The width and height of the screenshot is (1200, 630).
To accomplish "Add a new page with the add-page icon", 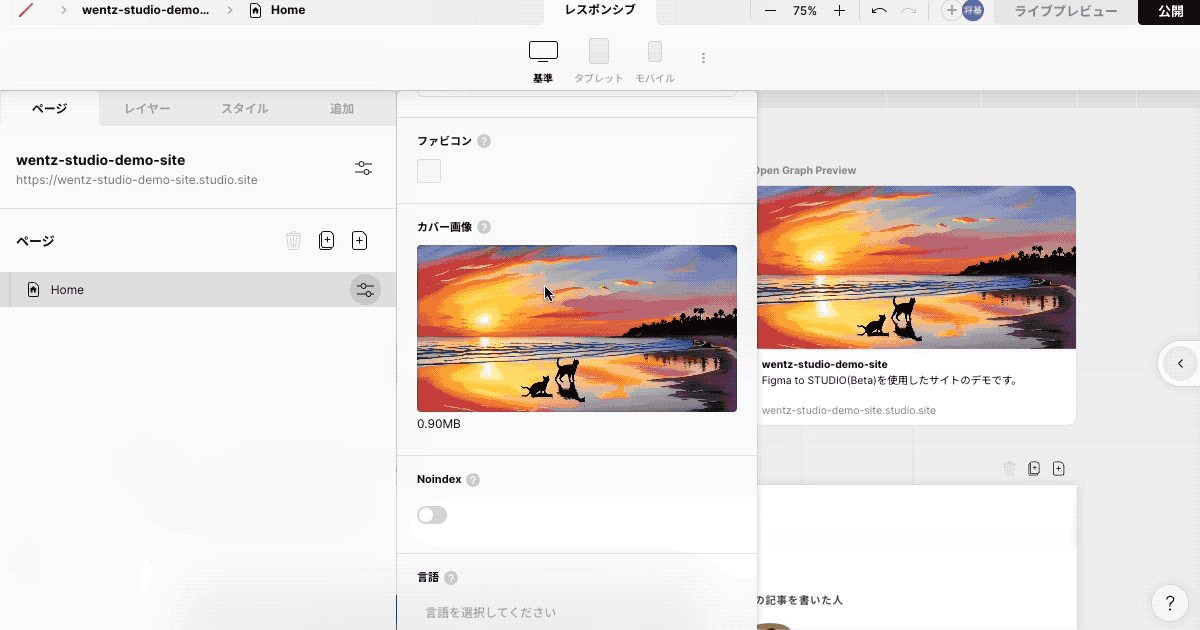I will pos(359,240).
